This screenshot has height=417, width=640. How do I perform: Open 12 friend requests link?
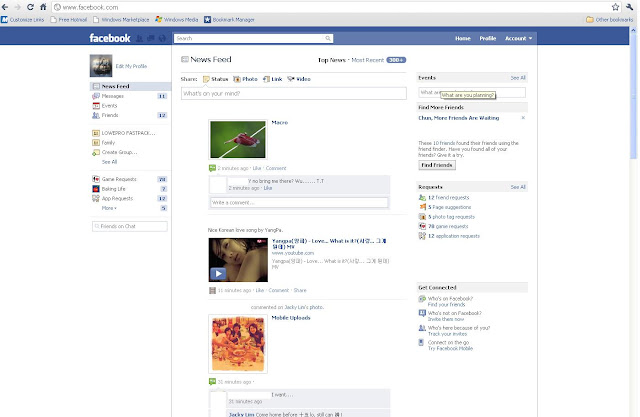pyautogui.click(x=448, y=197)
